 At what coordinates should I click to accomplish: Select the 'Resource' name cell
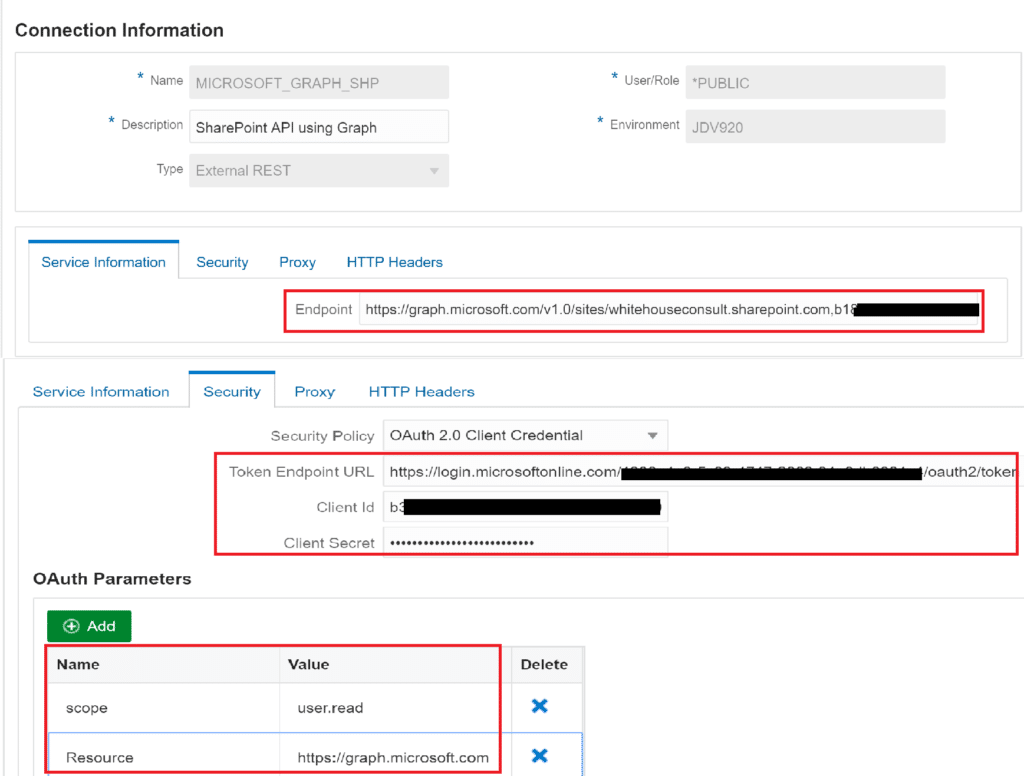click(x=164, y=757)
